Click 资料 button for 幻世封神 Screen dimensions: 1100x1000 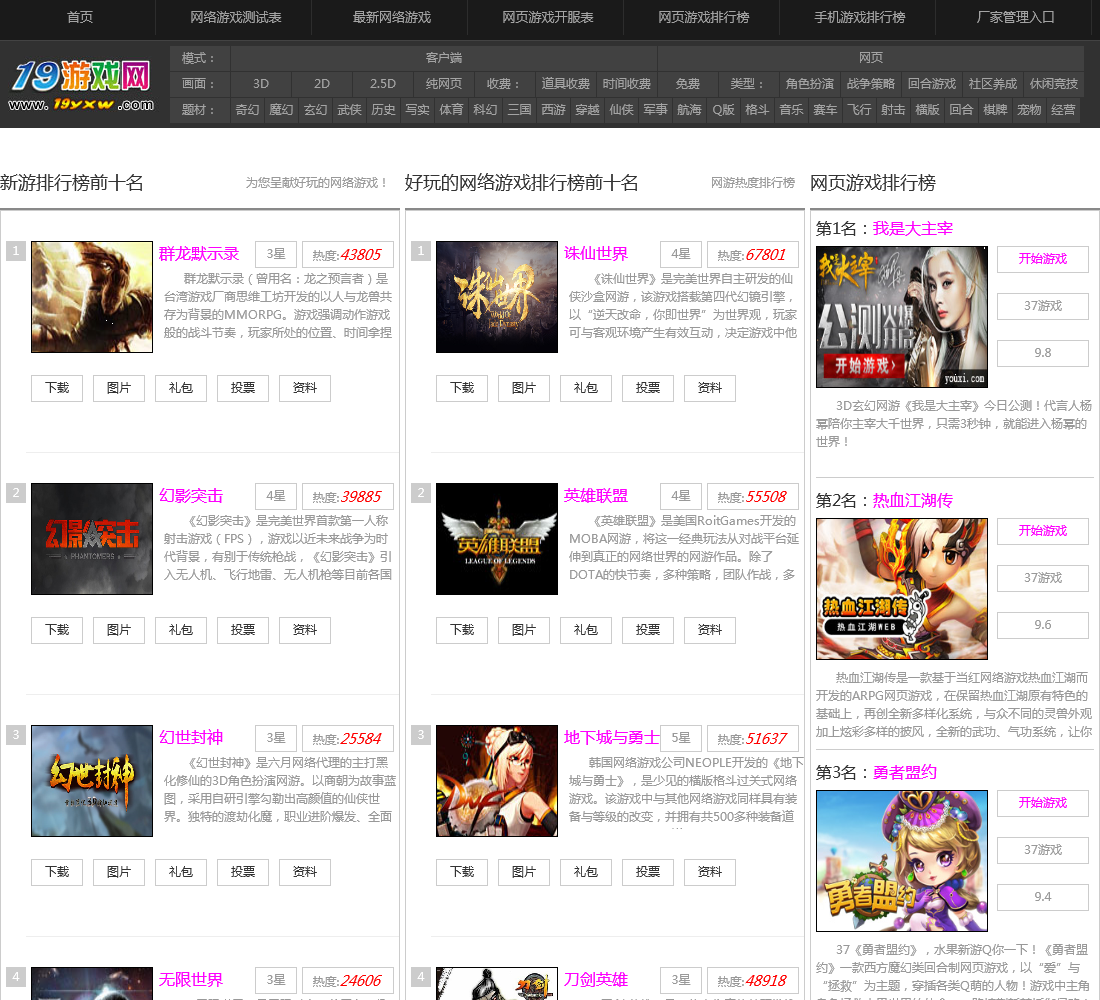point(304,872)
